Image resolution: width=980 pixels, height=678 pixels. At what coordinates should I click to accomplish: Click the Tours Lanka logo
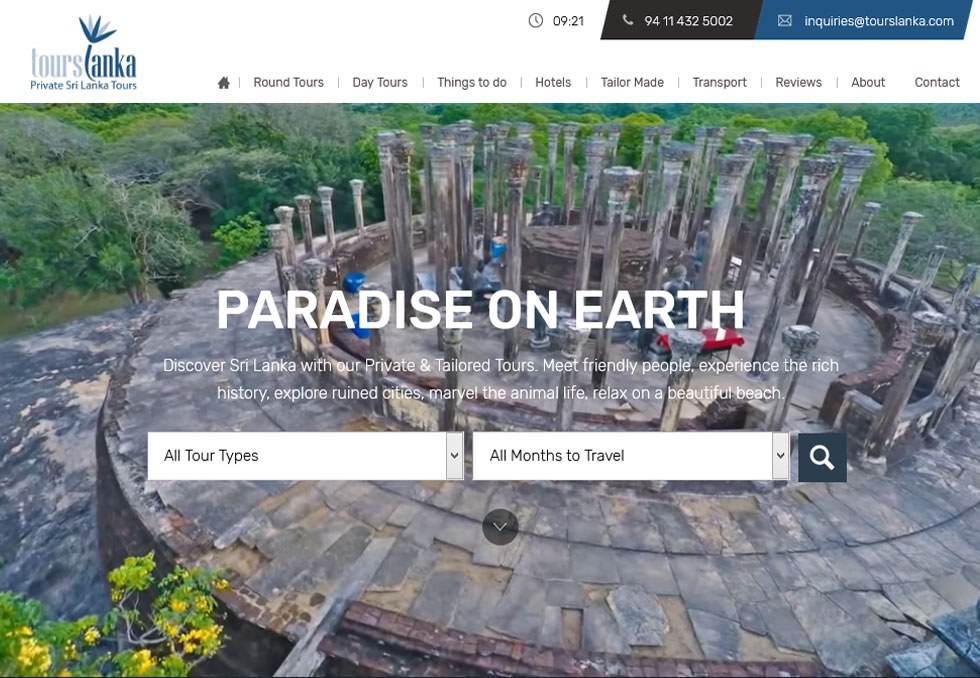click(x=84, y=53)
